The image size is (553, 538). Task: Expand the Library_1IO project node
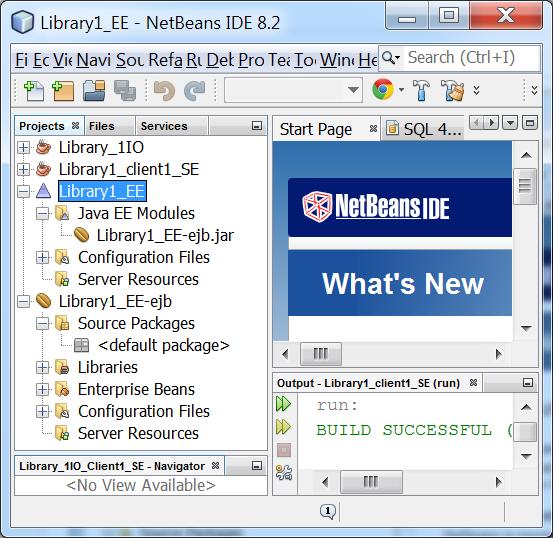click(23, 147)
